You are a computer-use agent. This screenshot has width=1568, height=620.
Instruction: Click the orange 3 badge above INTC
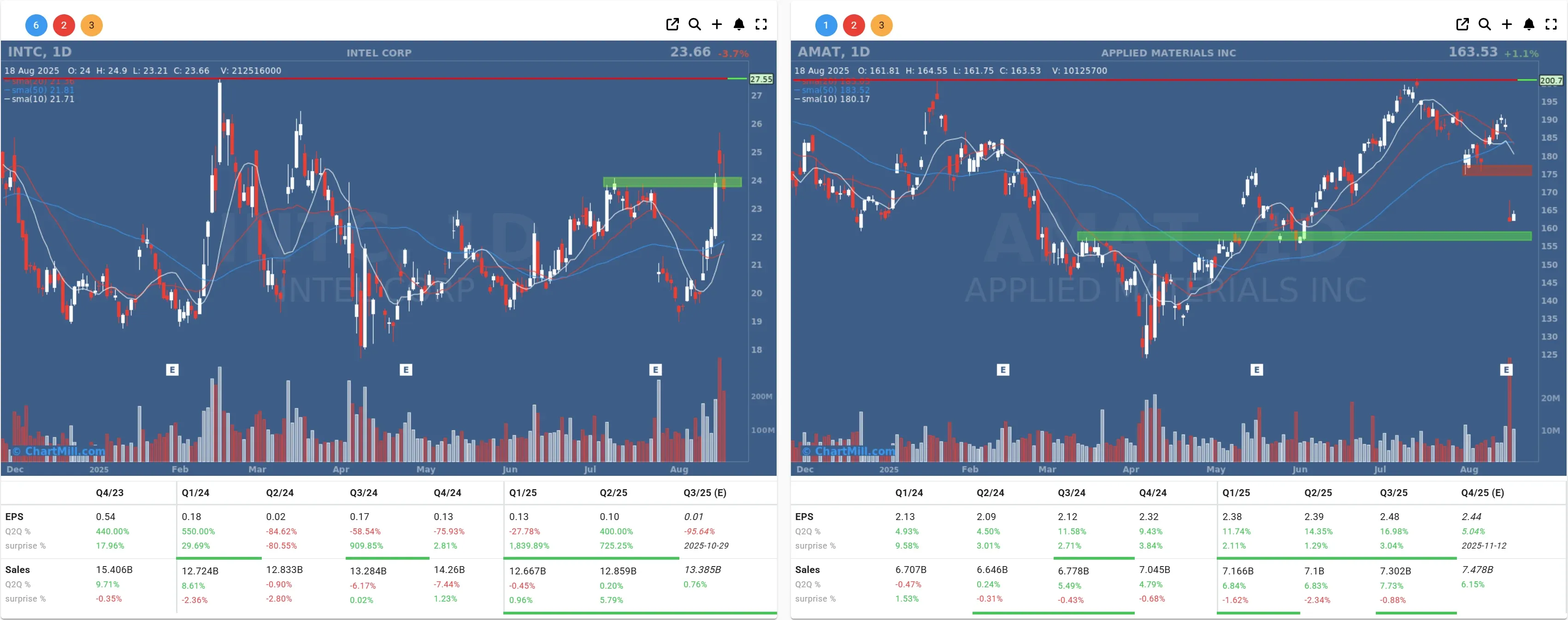pyautogui.click(x=91, y=25)
